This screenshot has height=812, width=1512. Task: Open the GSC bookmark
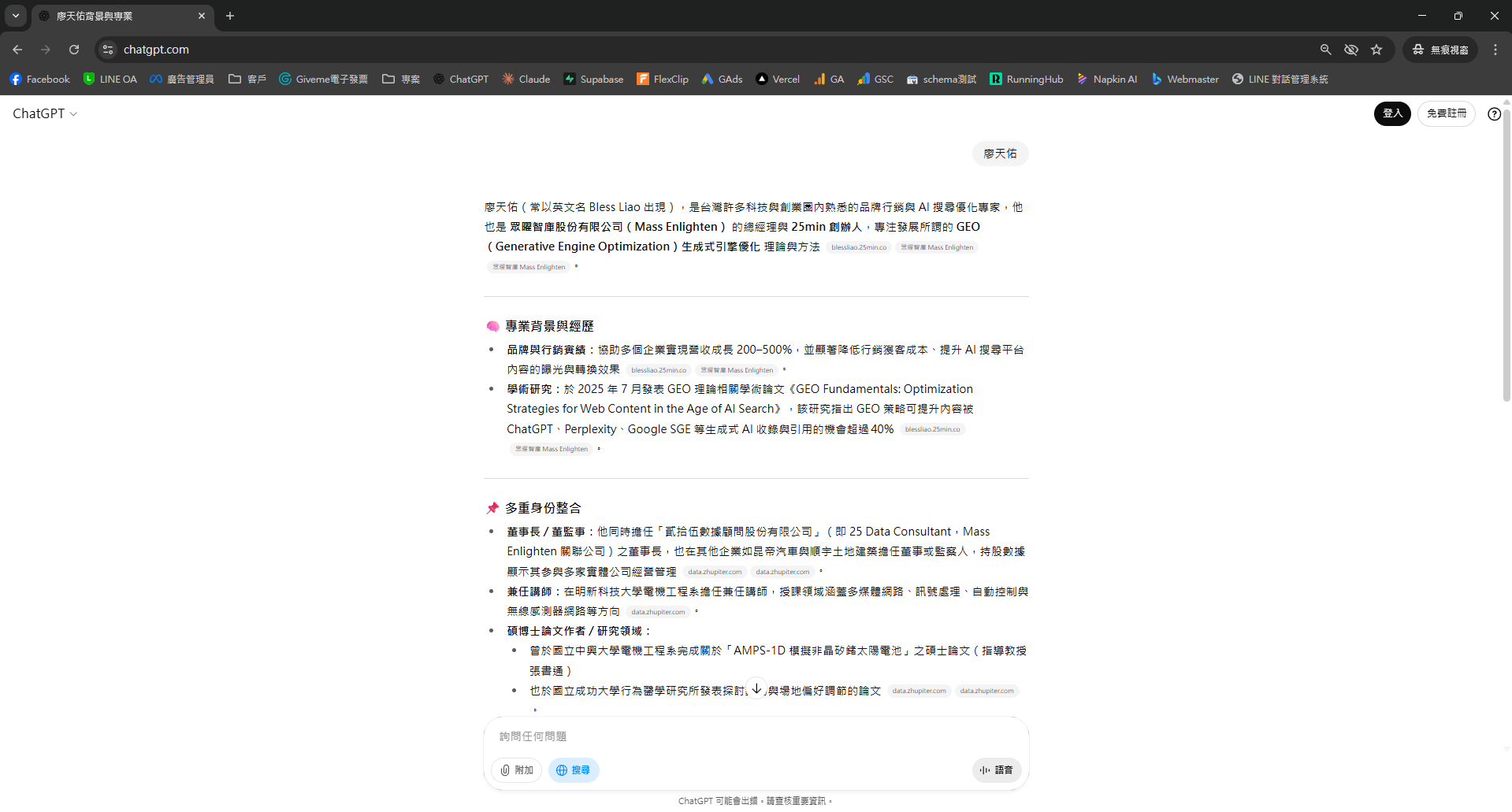[x=875, y=79]
